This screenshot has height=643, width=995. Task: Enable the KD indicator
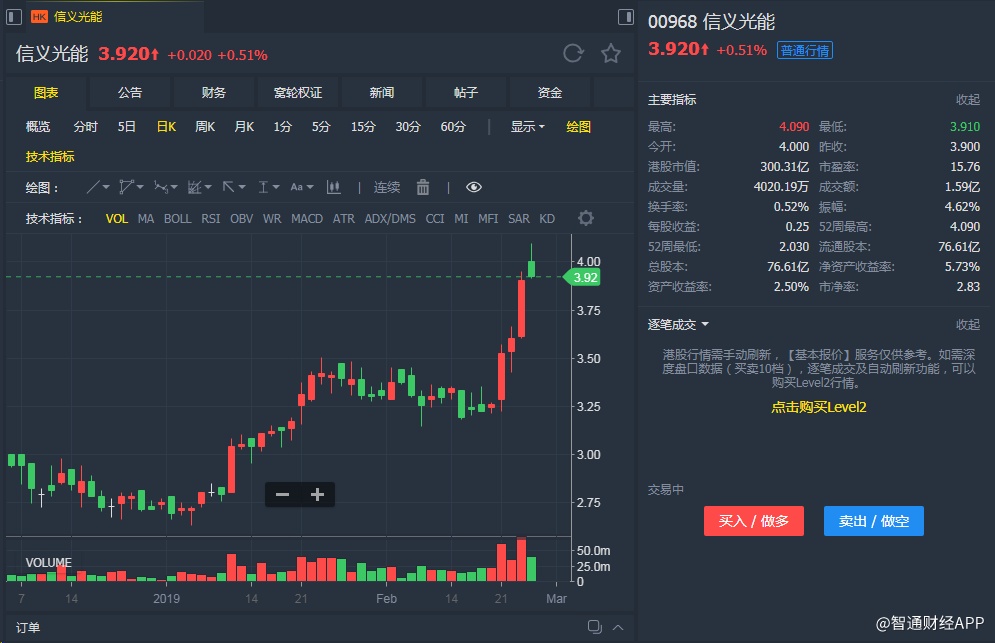547,219
